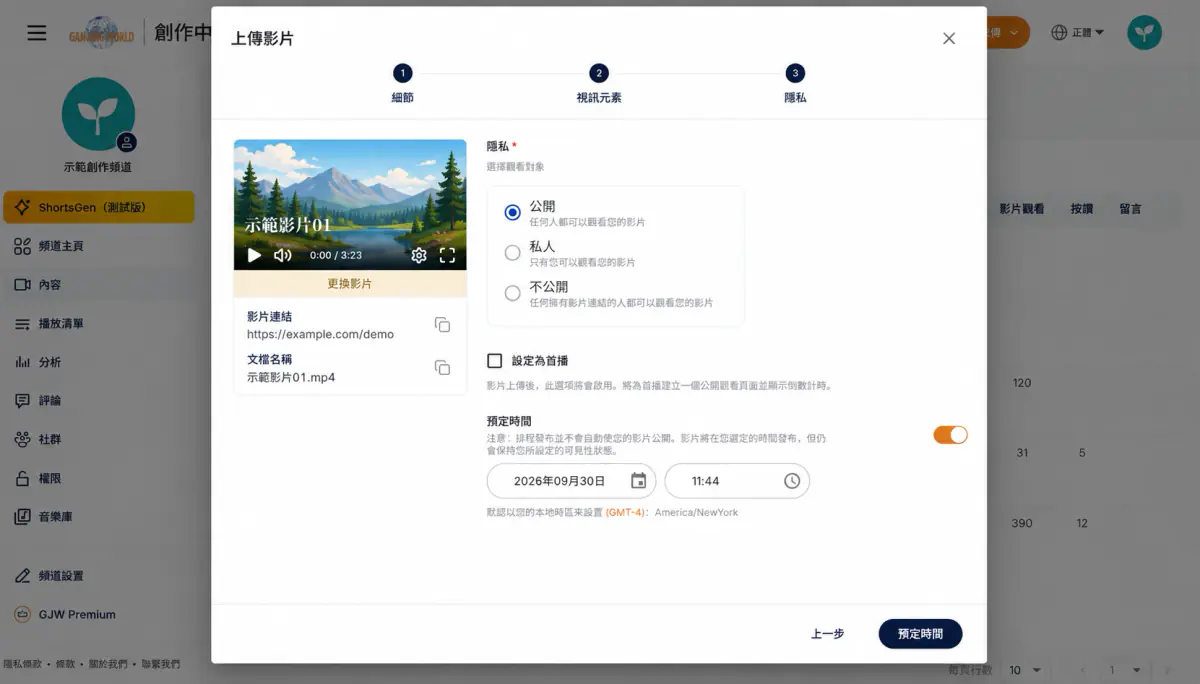Open the orange upload dropdown arrow

click(x=1015, y=33)
